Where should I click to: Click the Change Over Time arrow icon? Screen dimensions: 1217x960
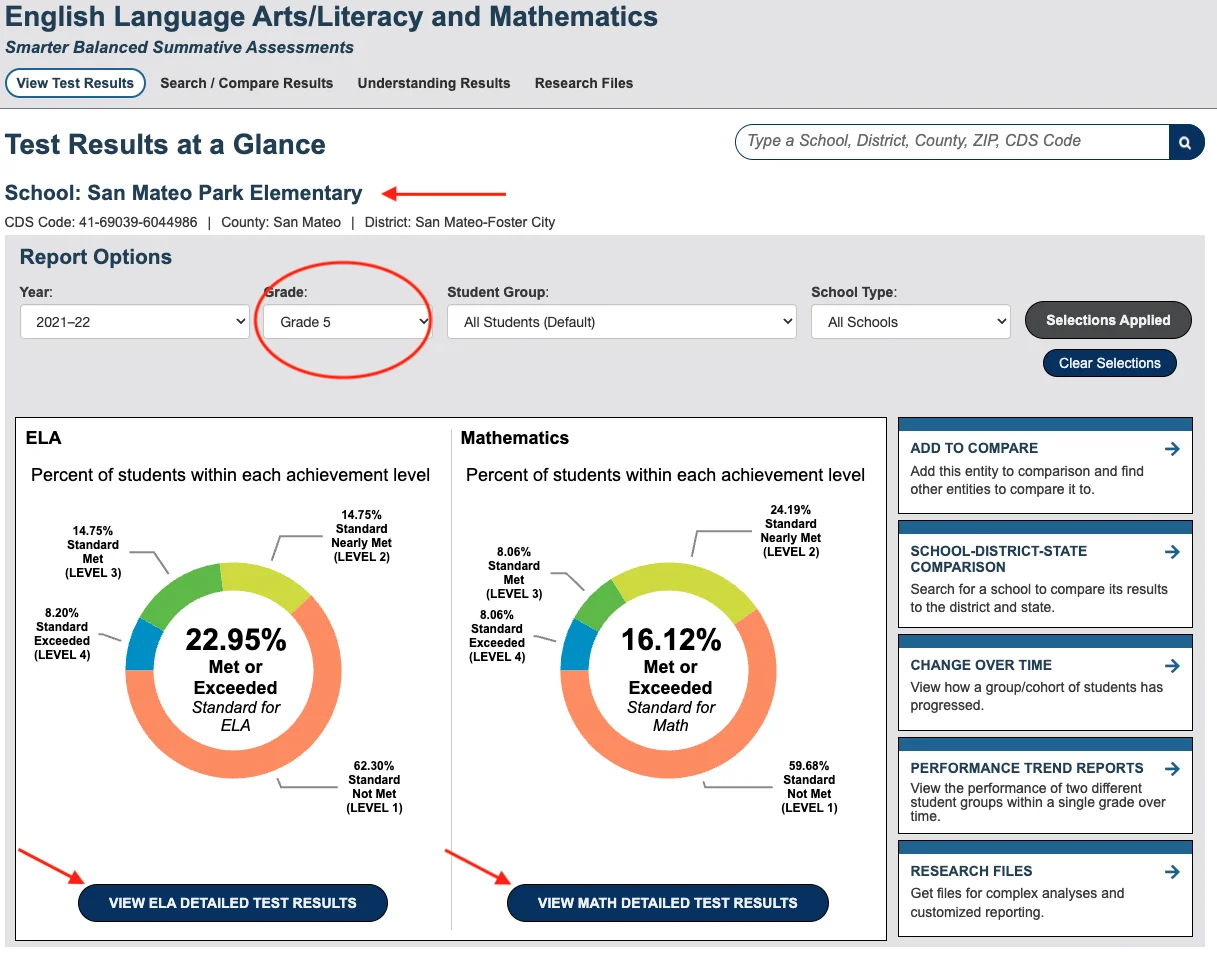click(1172, 666)
